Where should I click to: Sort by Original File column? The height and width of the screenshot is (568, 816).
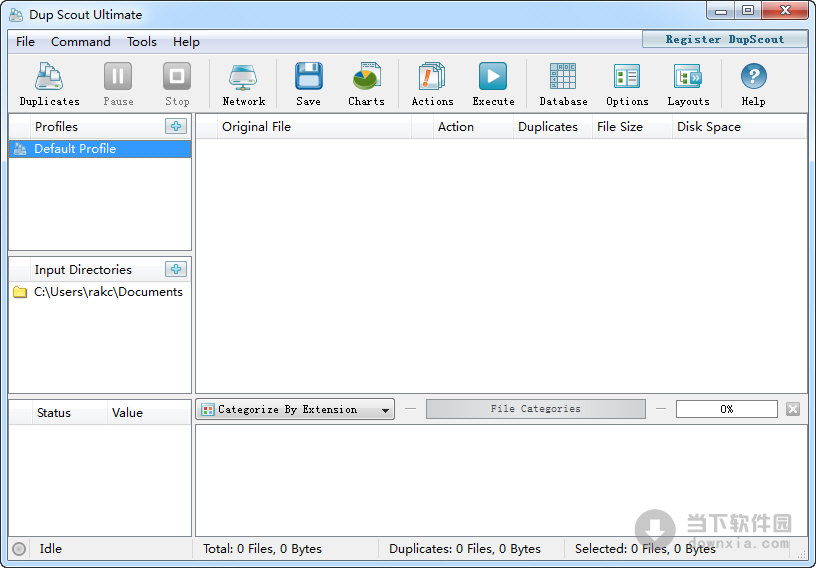click(x=314, y=127)
